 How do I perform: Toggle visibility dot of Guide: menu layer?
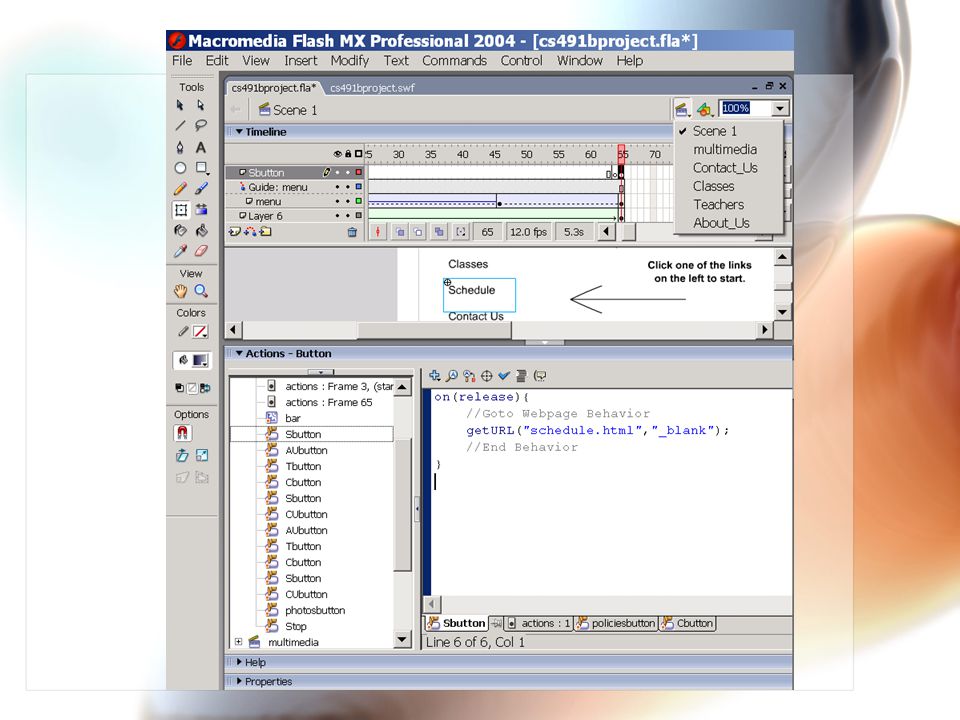click(337, 187)
